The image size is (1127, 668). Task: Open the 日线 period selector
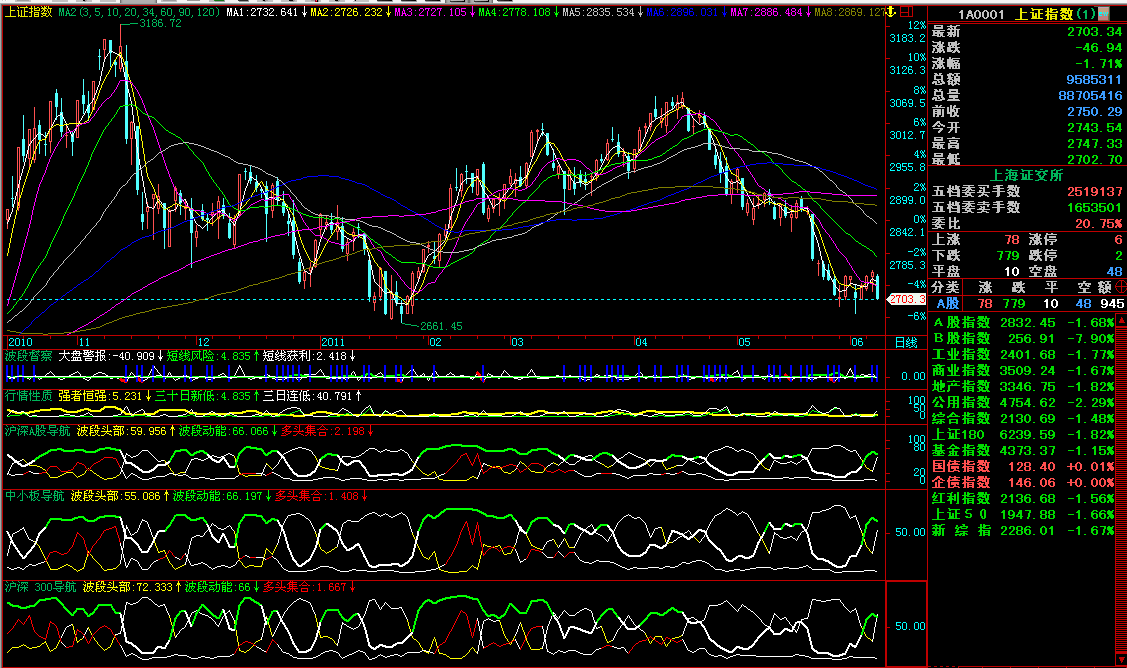[905, 342]
